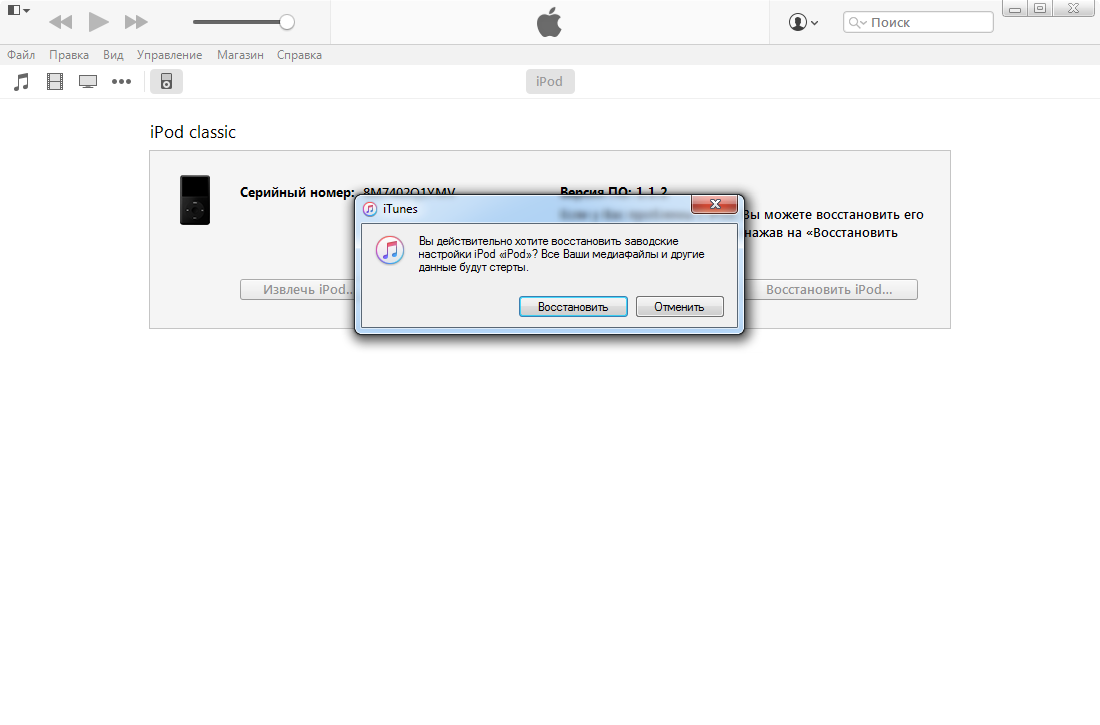
Task: Close the iTunes dialog with the red X
Action: [715, 204]
